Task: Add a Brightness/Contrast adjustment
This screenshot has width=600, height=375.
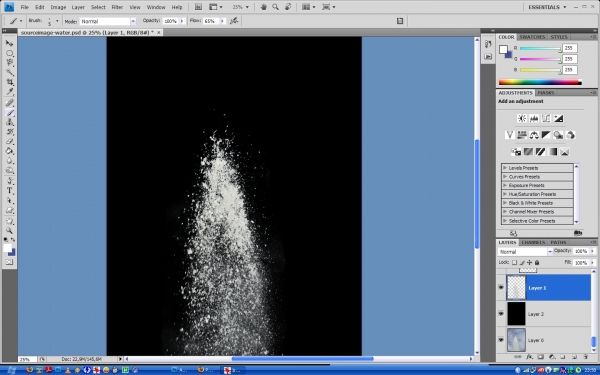Action: tap(522, 118)
